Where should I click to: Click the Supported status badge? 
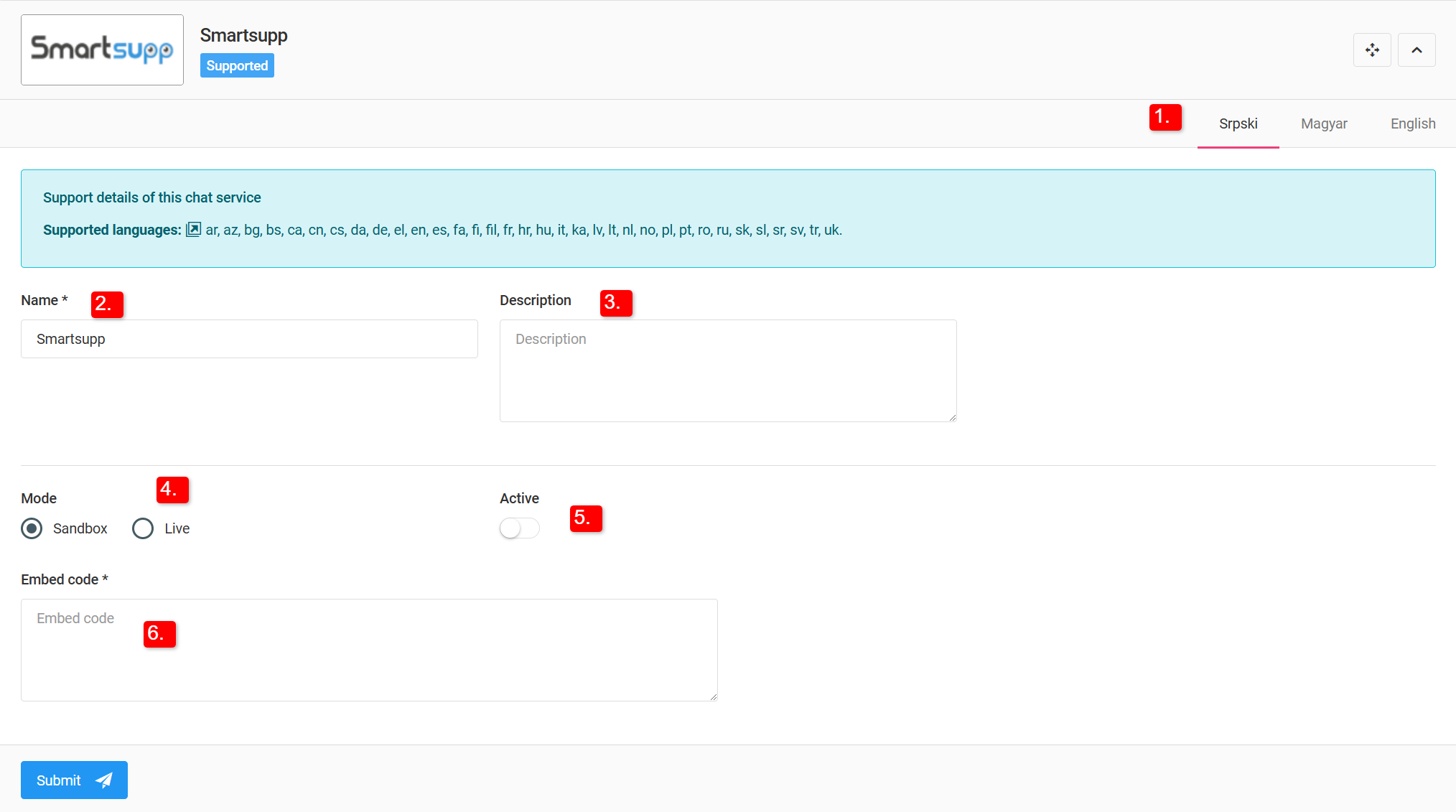(237, 65)
